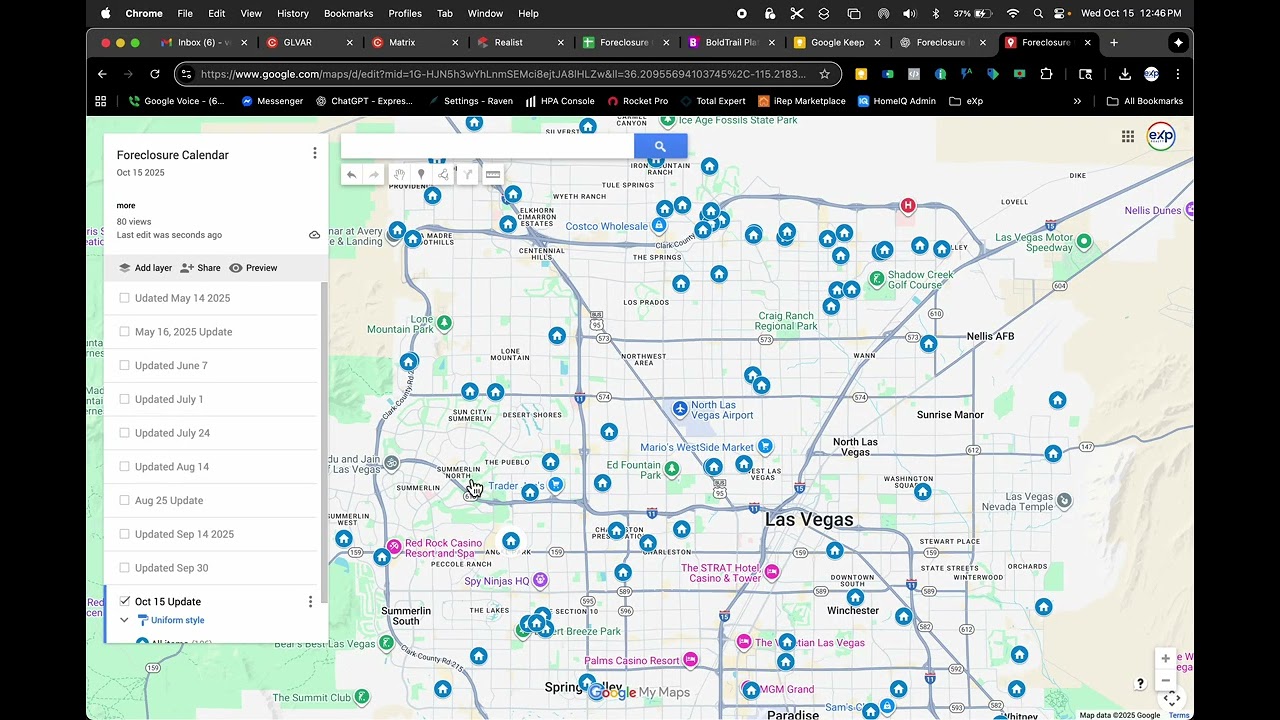Click the Foreclosure Calendar map title
Viewport: 1280px width, 720px height.
(x=173, y=155)
